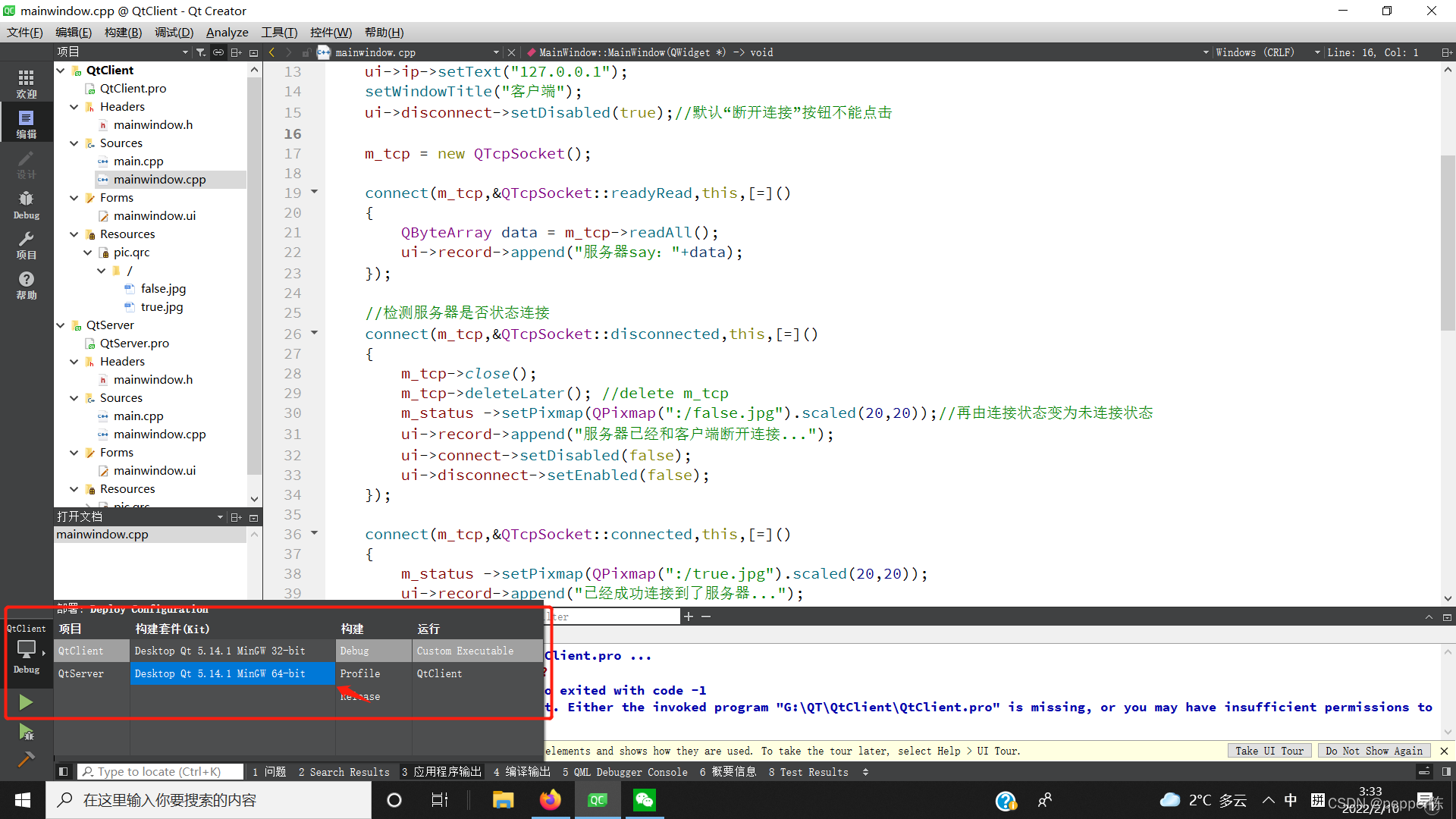Open the symbol dropdown MainWindow::MainWindow
The width and height of the screenshot is (1456, 819).
pos(867,52)
